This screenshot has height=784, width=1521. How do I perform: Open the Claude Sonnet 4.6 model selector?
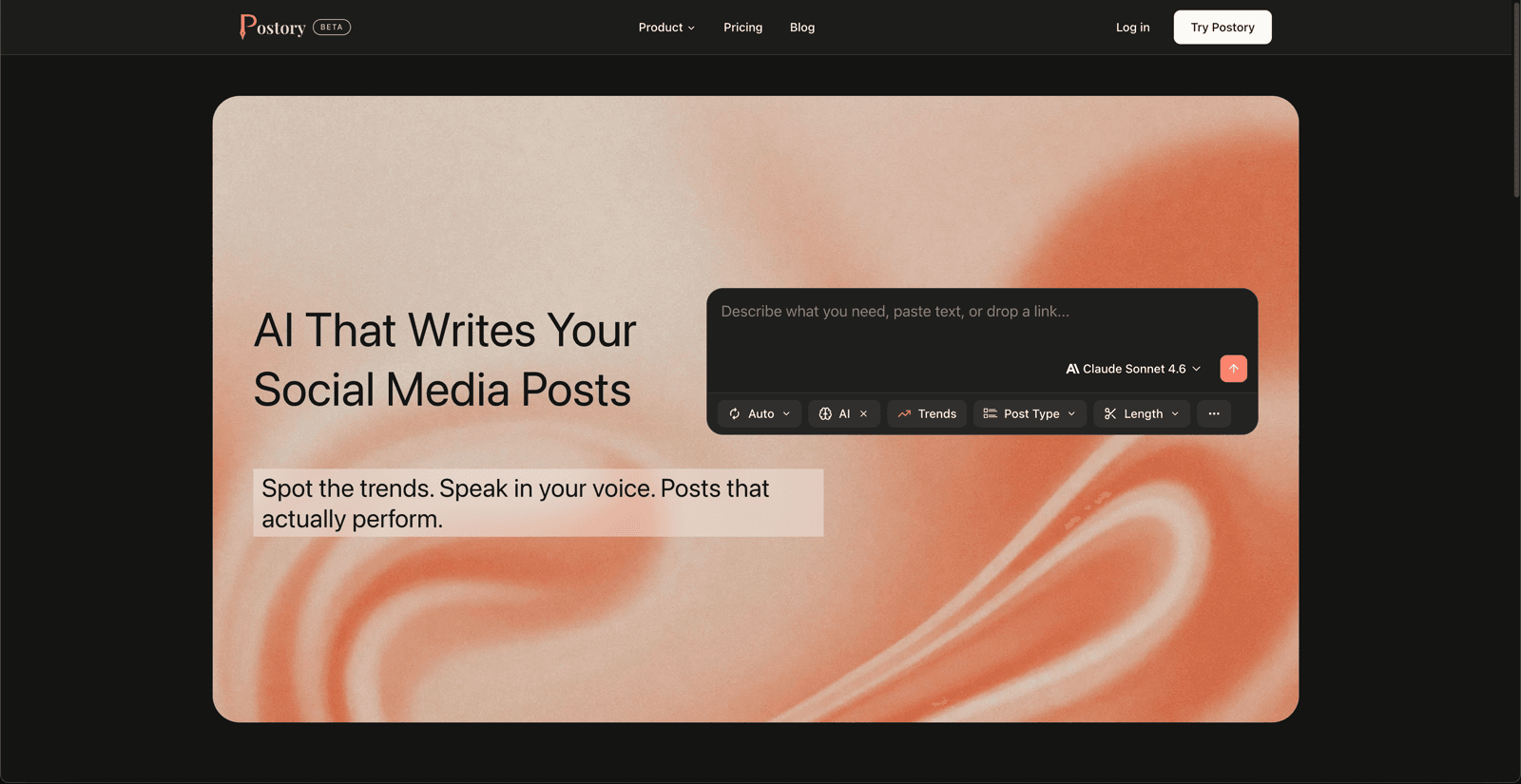(1133, 369)
